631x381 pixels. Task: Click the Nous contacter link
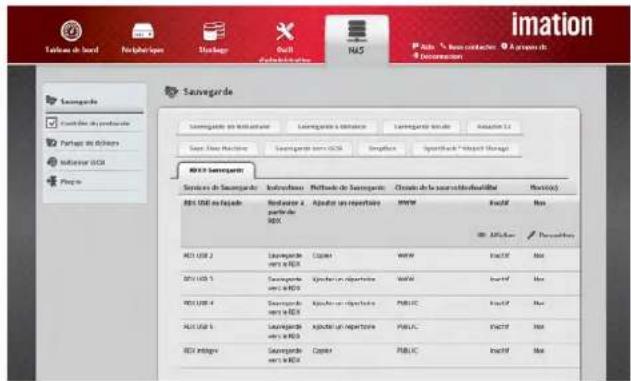point(468,47)
